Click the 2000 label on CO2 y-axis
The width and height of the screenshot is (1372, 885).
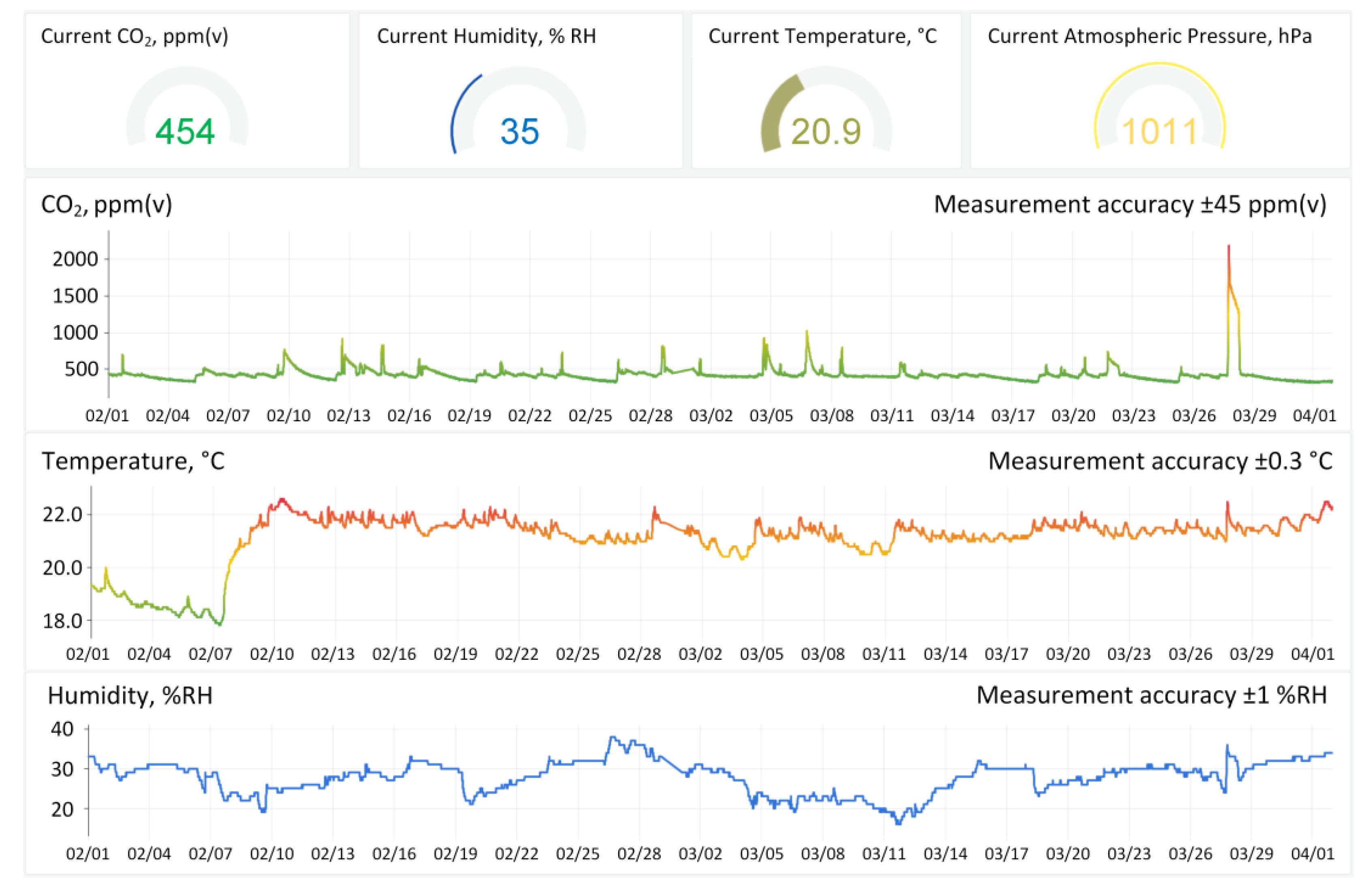pyautogui.click(x=75, y=259)
